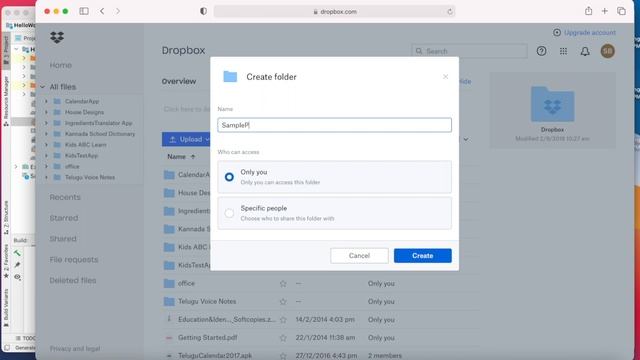Image resolution: width=640 pixels, height=360 pixels.
Task: Open Deleted files in the sidebar
Action: (73, 280)
